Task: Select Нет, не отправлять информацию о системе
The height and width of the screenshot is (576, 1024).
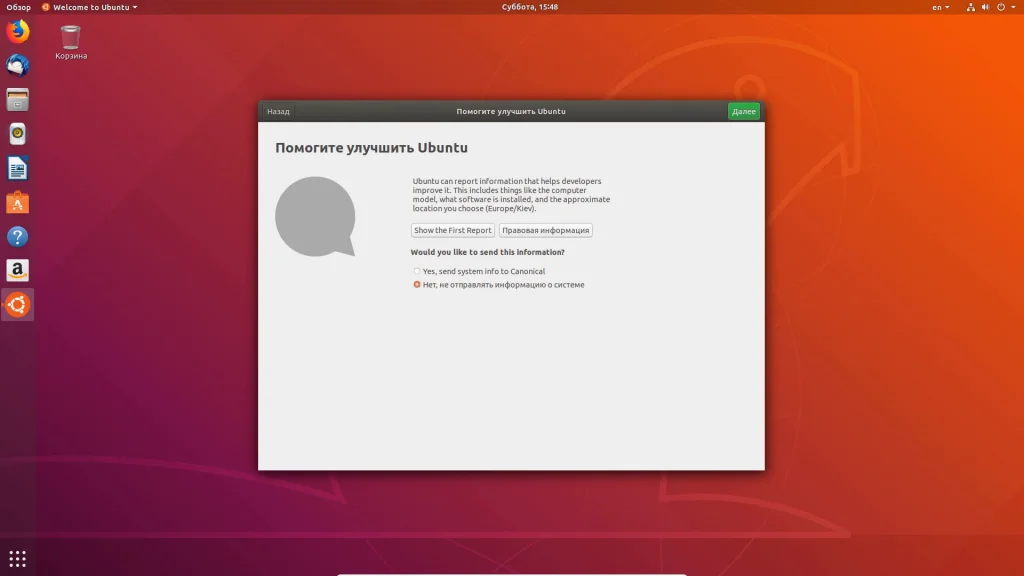Action: point(499,285)
